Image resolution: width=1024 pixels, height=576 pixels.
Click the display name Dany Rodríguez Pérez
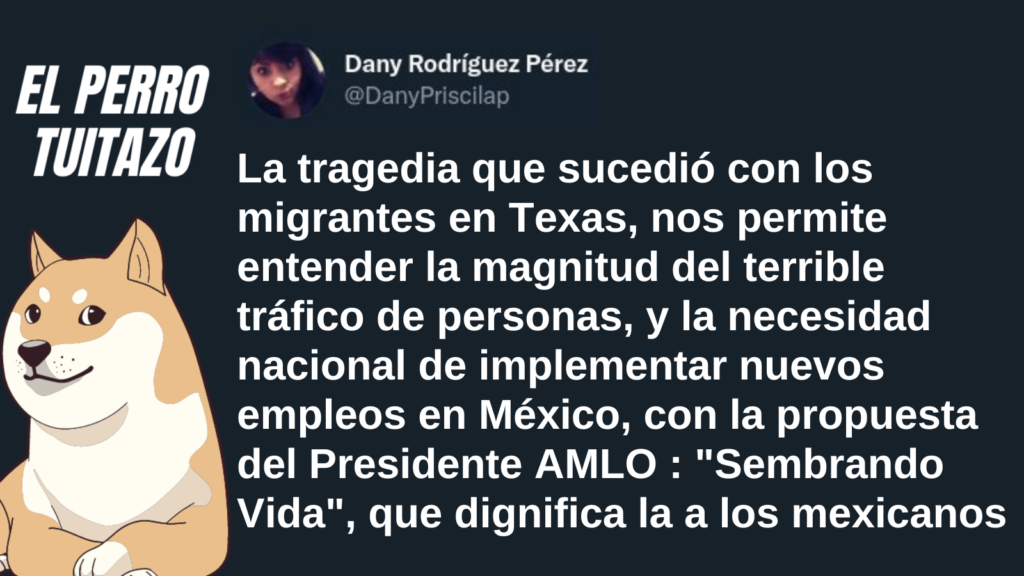coord(466,65)
